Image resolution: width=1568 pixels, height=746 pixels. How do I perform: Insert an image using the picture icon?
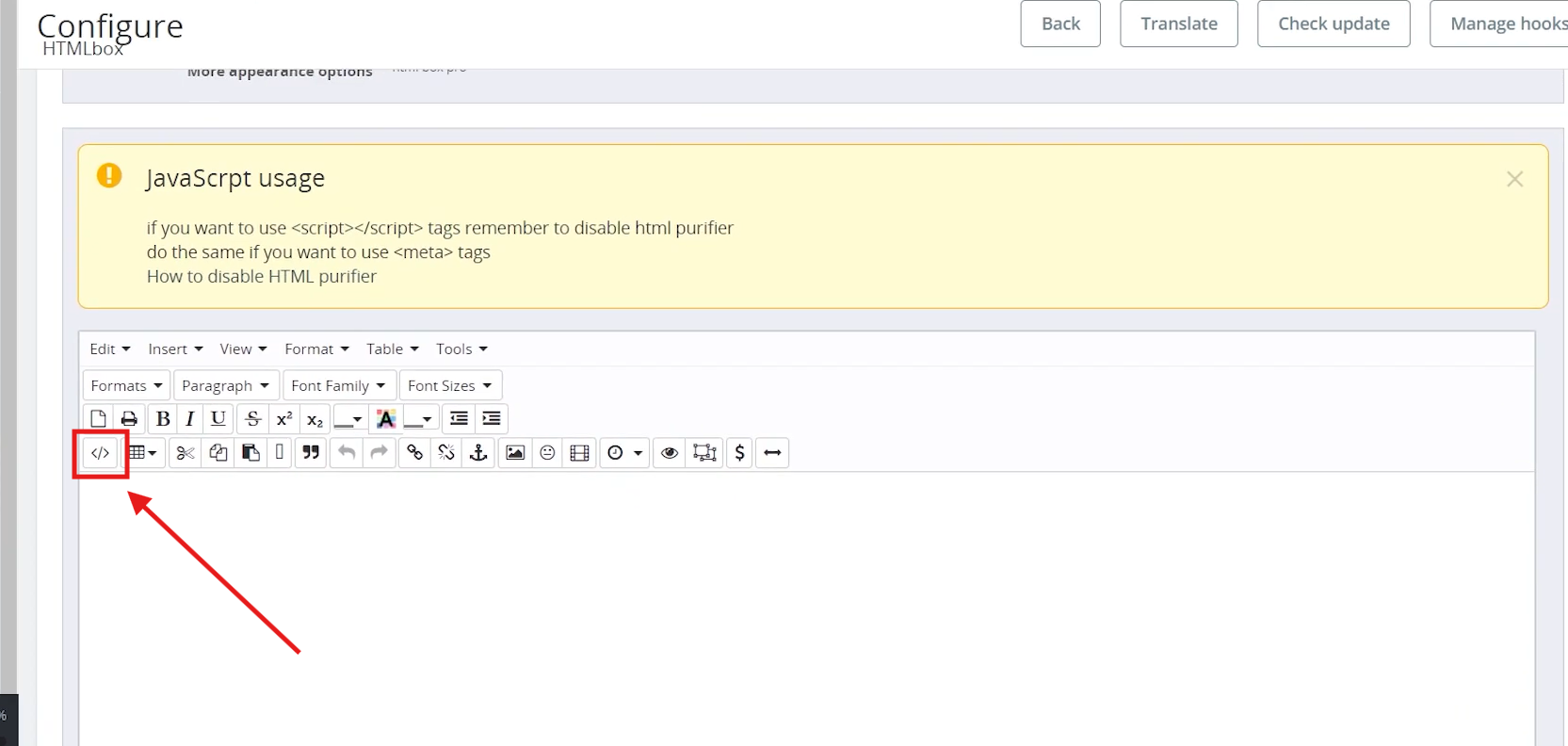(x=515, y=453)
